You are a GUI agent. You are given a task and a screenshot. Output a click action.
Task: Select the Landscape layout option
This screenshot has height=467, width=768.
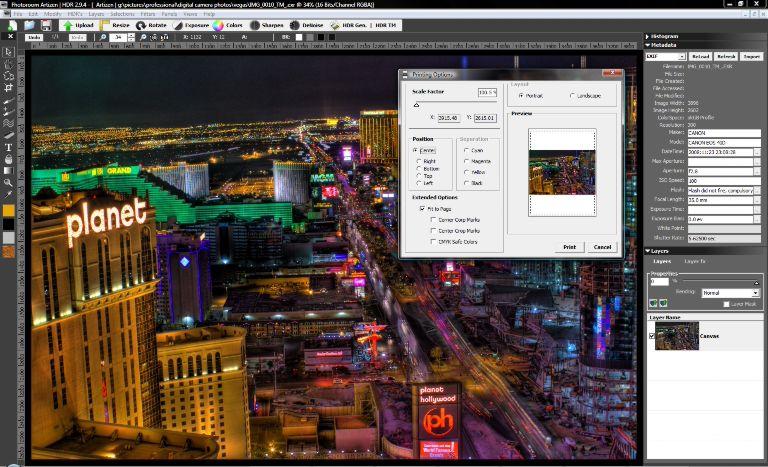click(x=572, y=95)
